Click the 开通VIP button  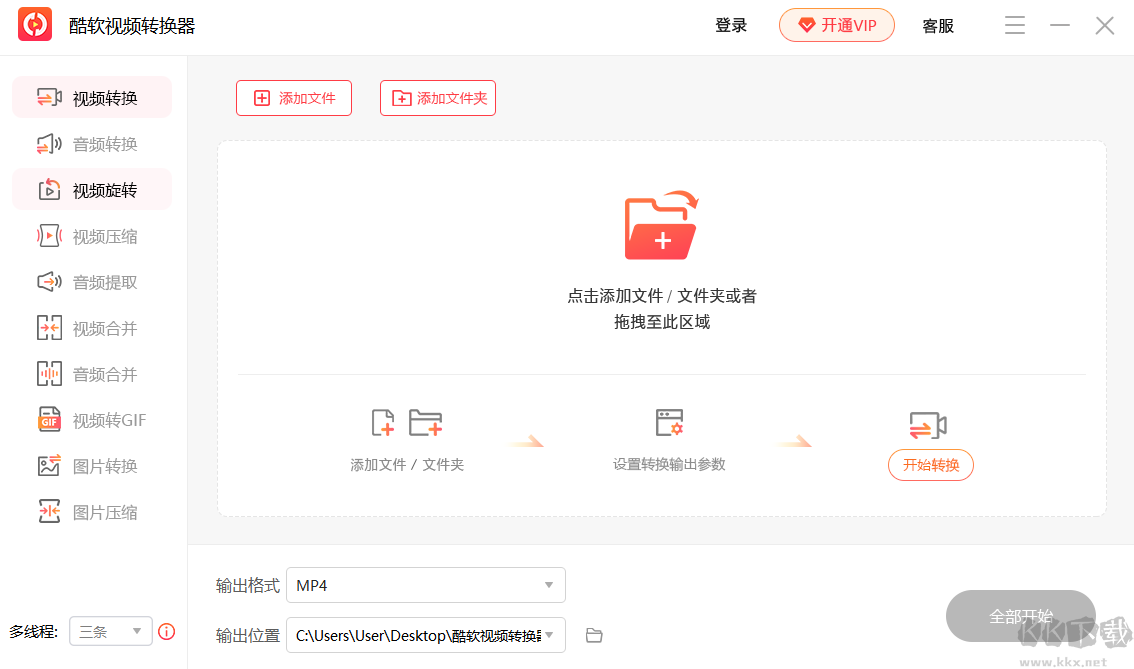pos(837,25)
